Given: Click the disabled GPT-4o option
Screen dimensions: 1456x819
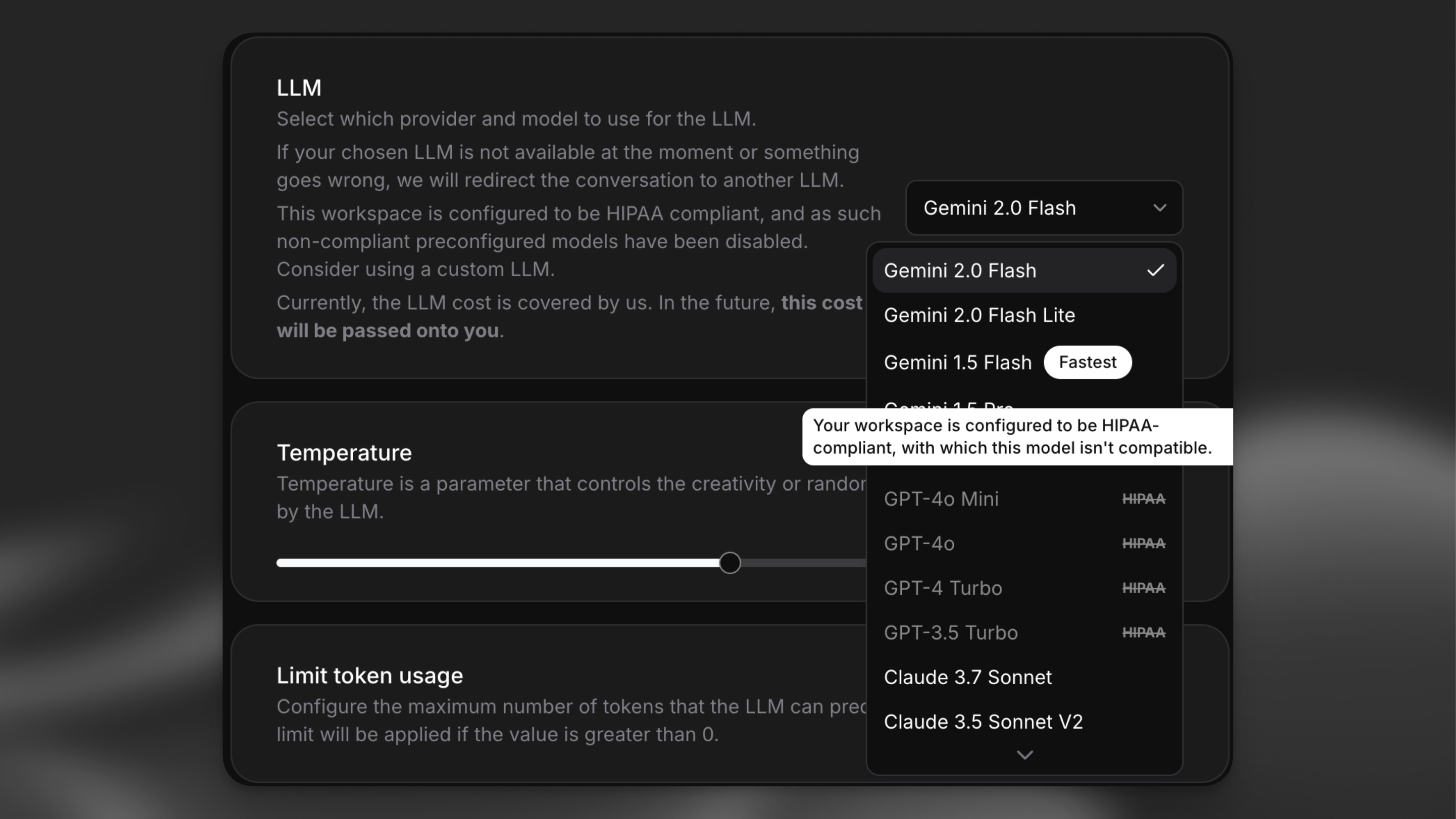Looking at the screenshot, I should [x=918, y=543].
